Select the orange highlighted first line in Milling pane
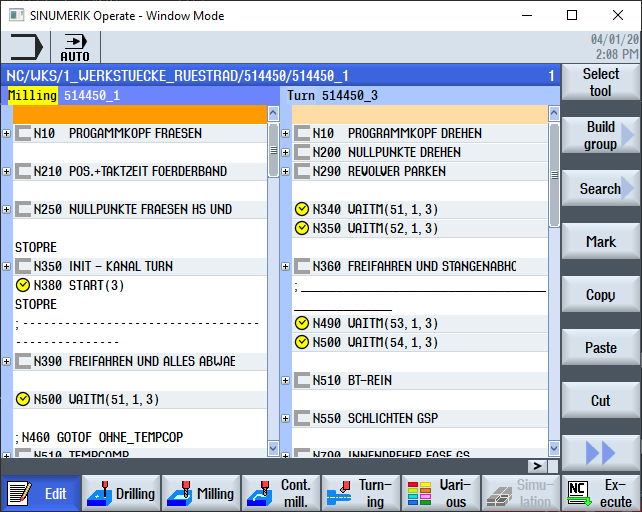The image size is (642, 512). point(140,114)
